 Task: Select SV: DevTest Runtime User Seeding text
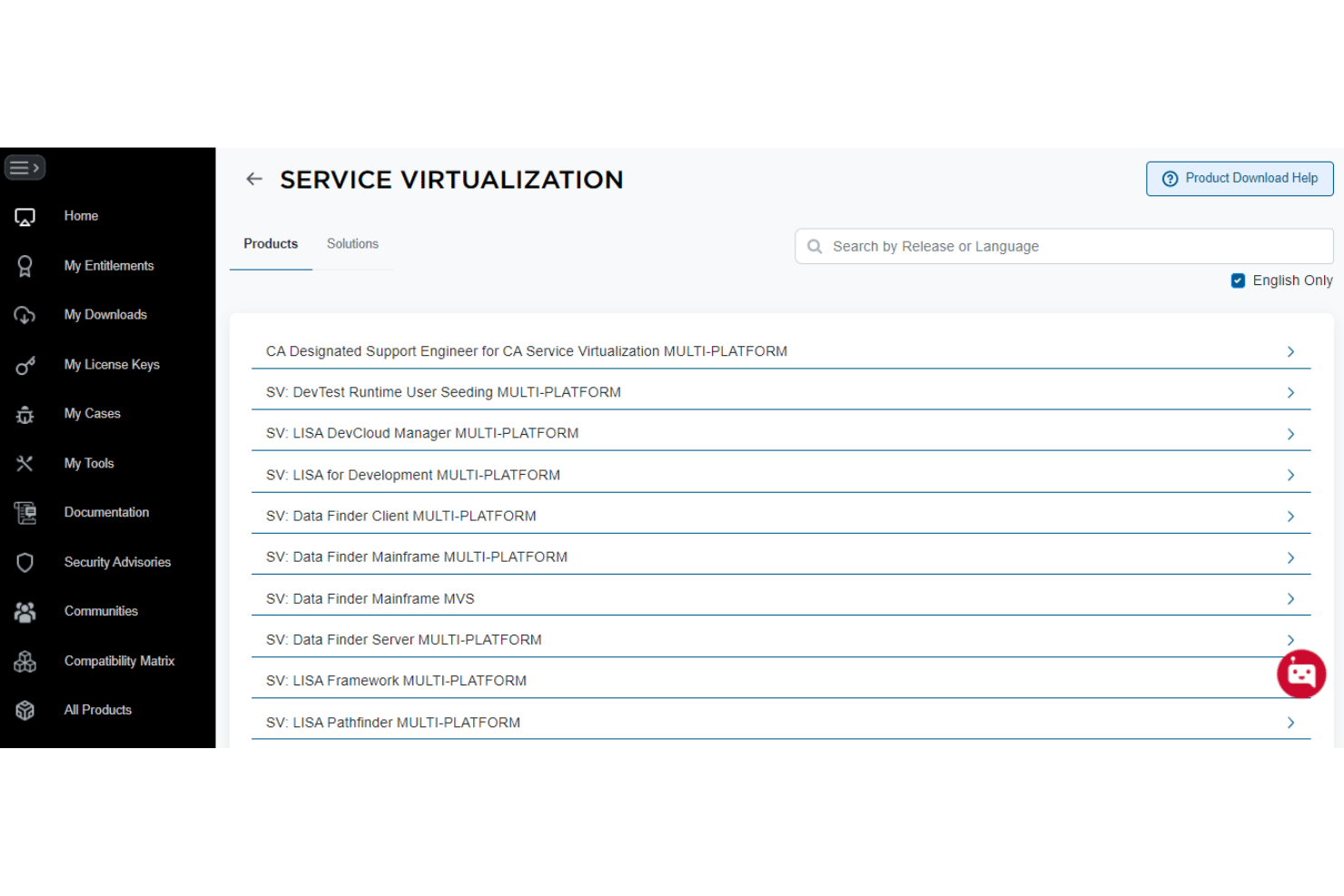[443, 392]
